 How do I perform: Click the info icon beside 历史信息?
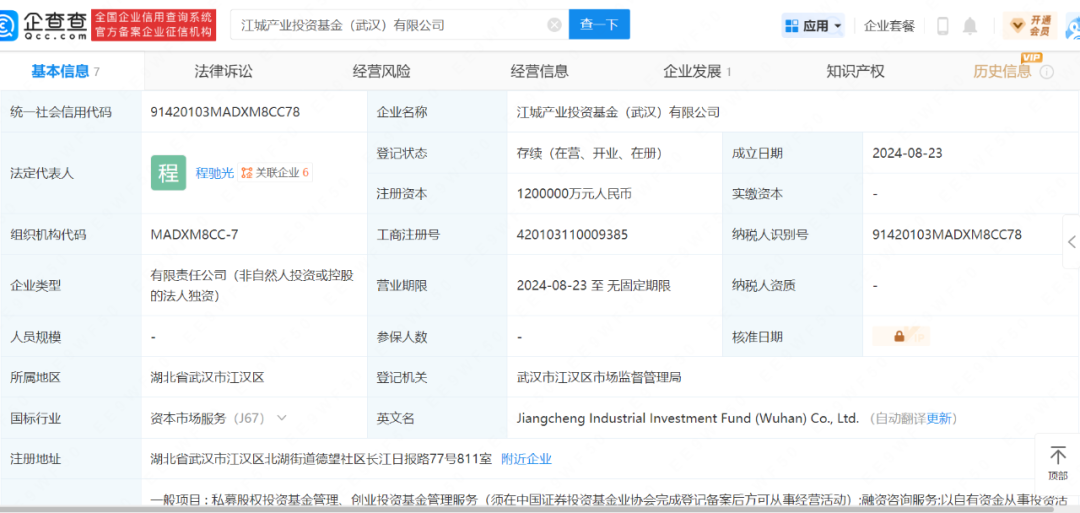pos(1047,72)
